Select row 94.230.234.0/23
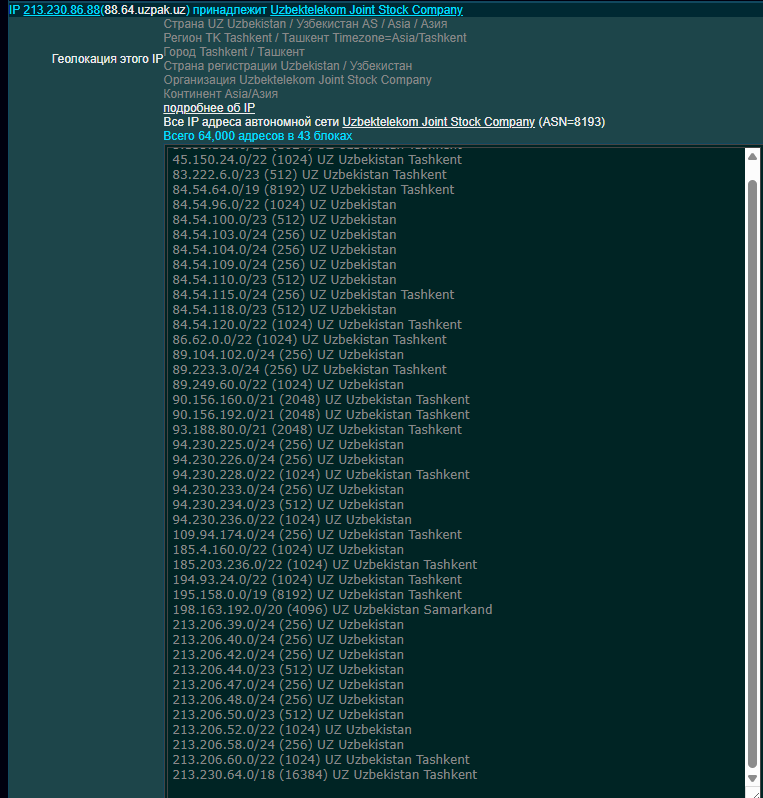The width and height of the screenshot is (763, 798). click(288, 505)
